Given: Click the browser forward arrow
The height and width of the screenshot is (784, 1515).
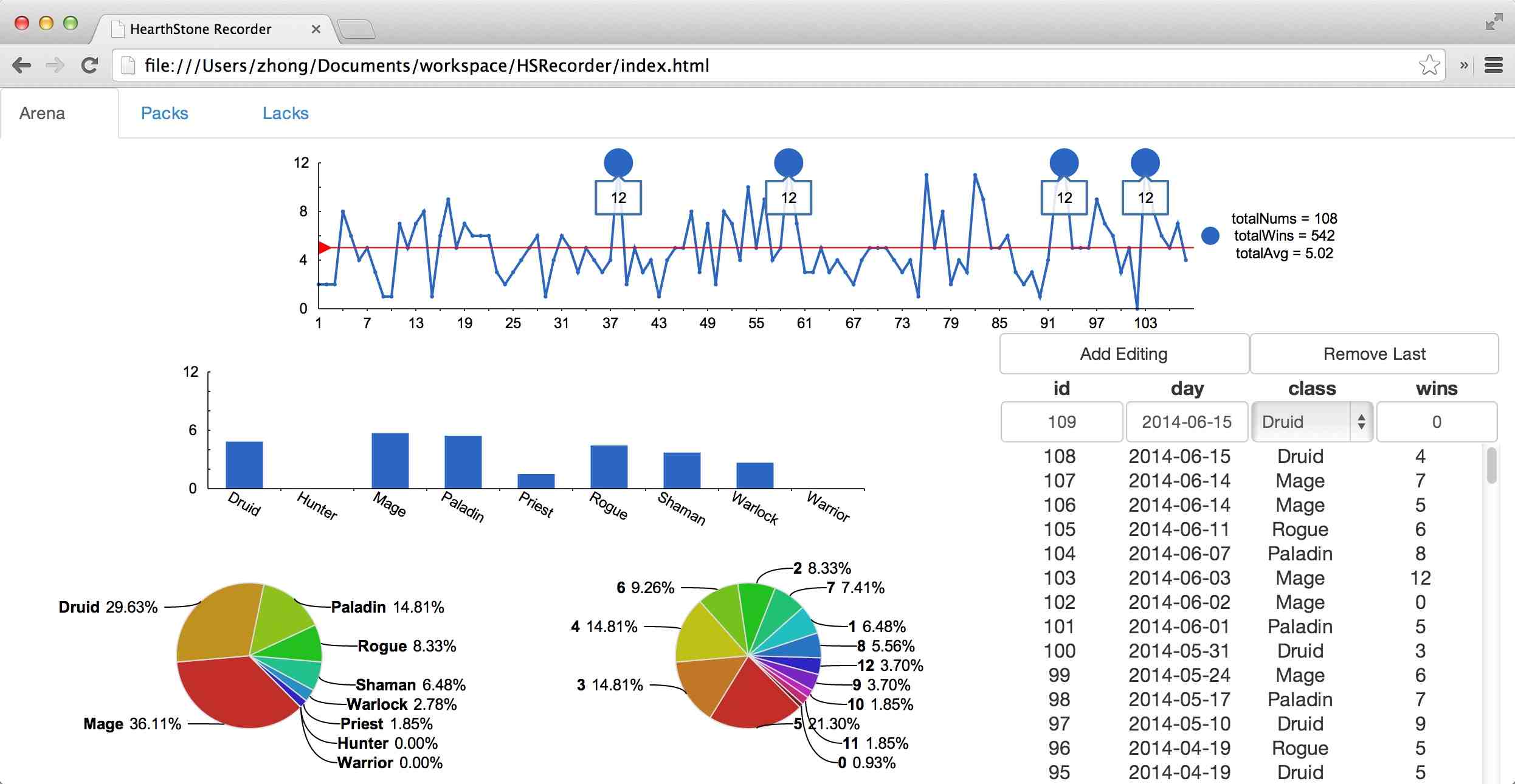Looking at the screenshot, I should point(55,65).
